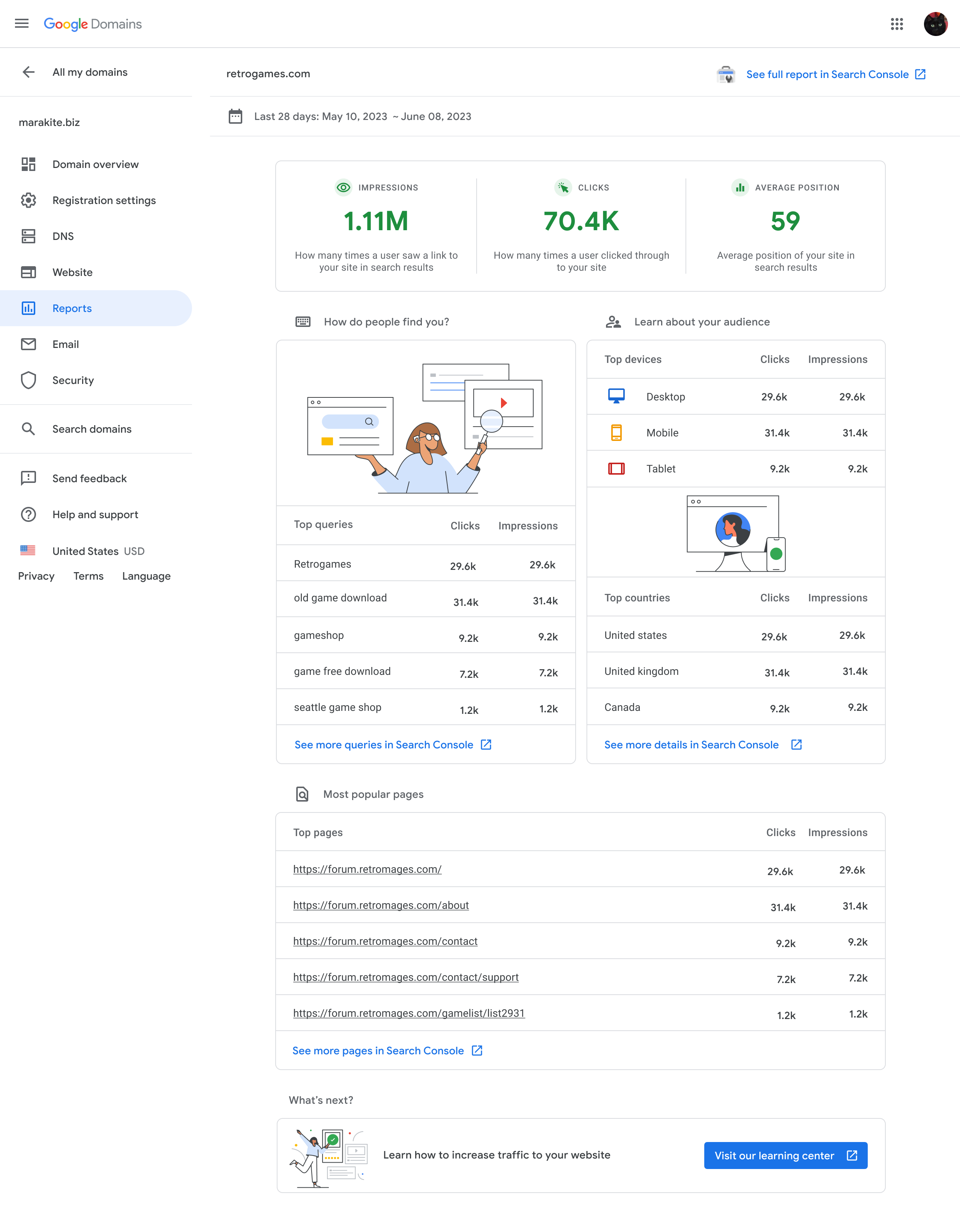Image resolution: width=960 pixels, height=1232 pixels.
Task: Select Security in the sidebar
Action: pos(96,380)
